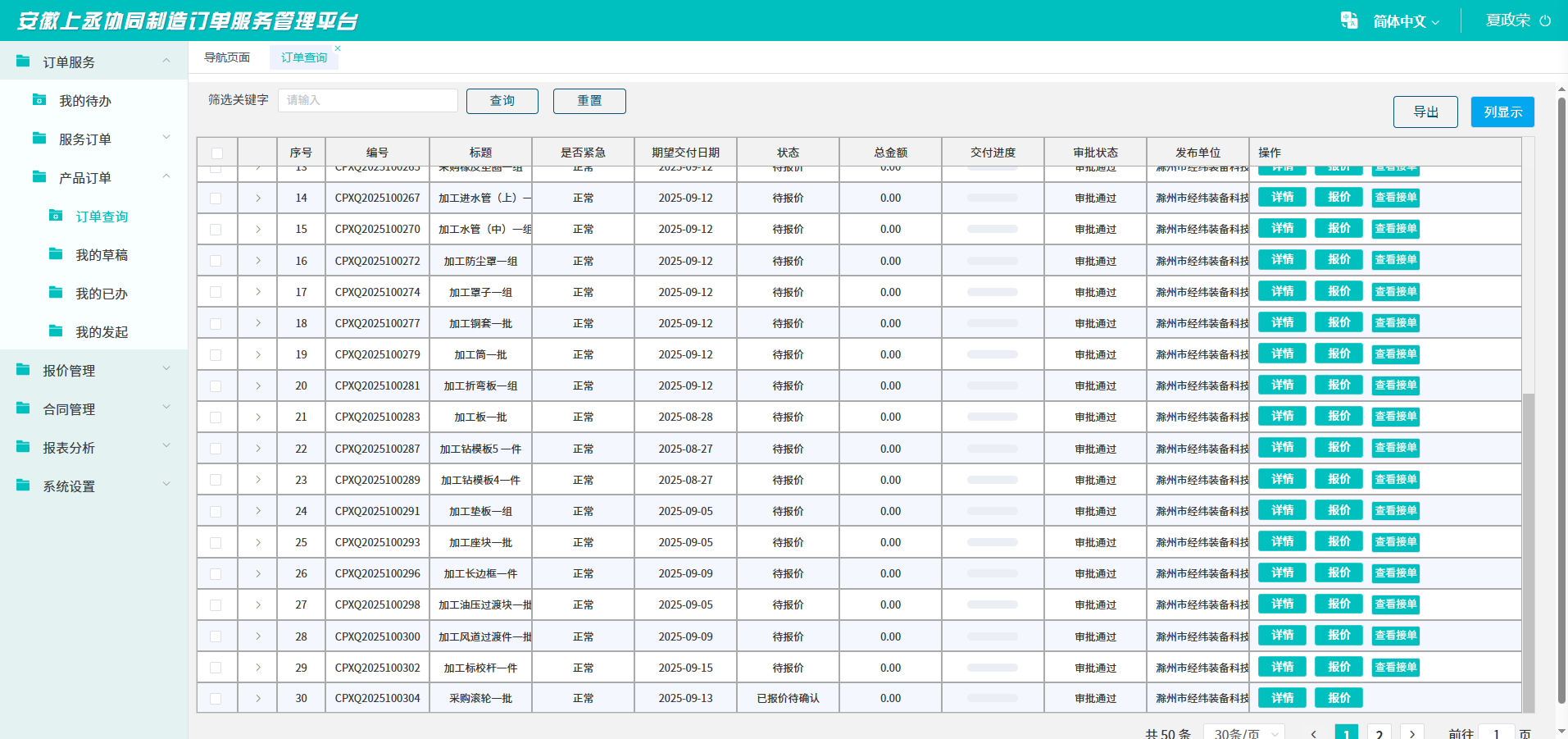The height and width of the screenshot is (739, 1568).
Task: Expand row 18 details arrow
Action: 258,323
